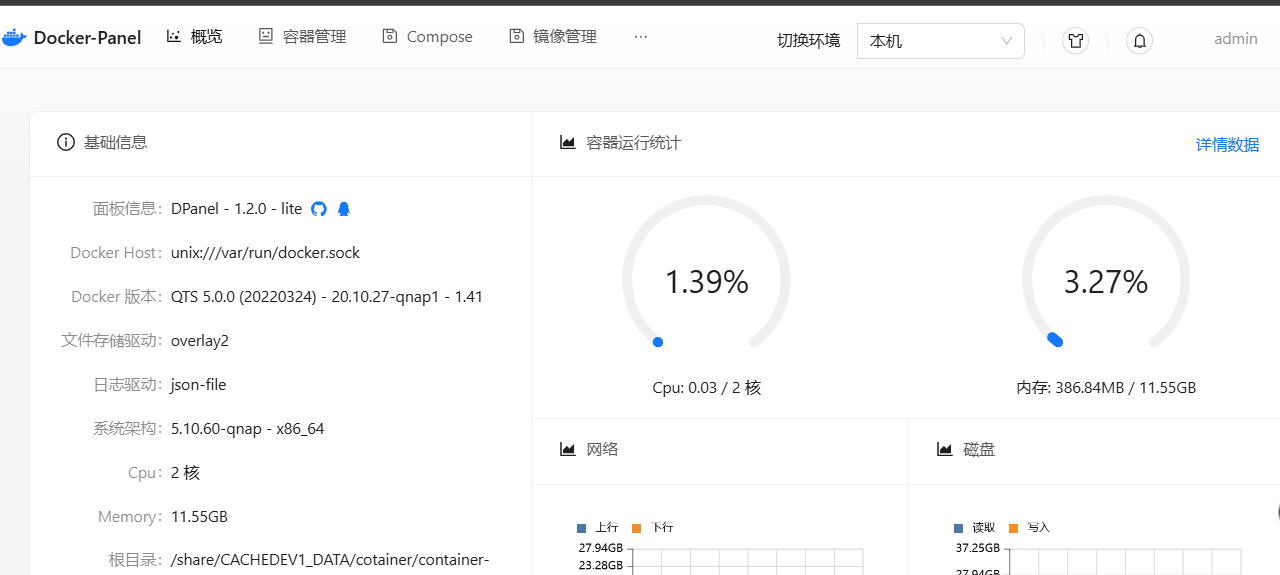Viewport: 1280px width, 575px height.
Task: Toggle 读取 legend in disk chart
Action: point(975,527)
